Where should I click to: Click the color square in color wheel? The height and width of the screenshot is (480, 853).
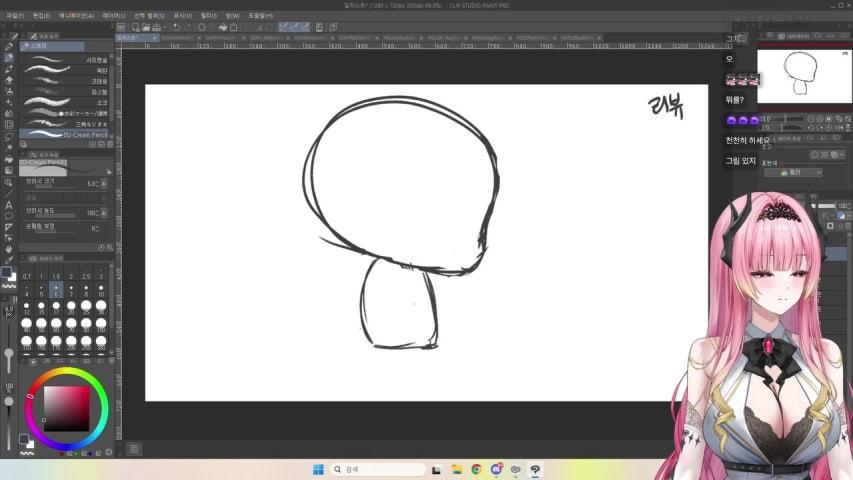click(66, 408)
